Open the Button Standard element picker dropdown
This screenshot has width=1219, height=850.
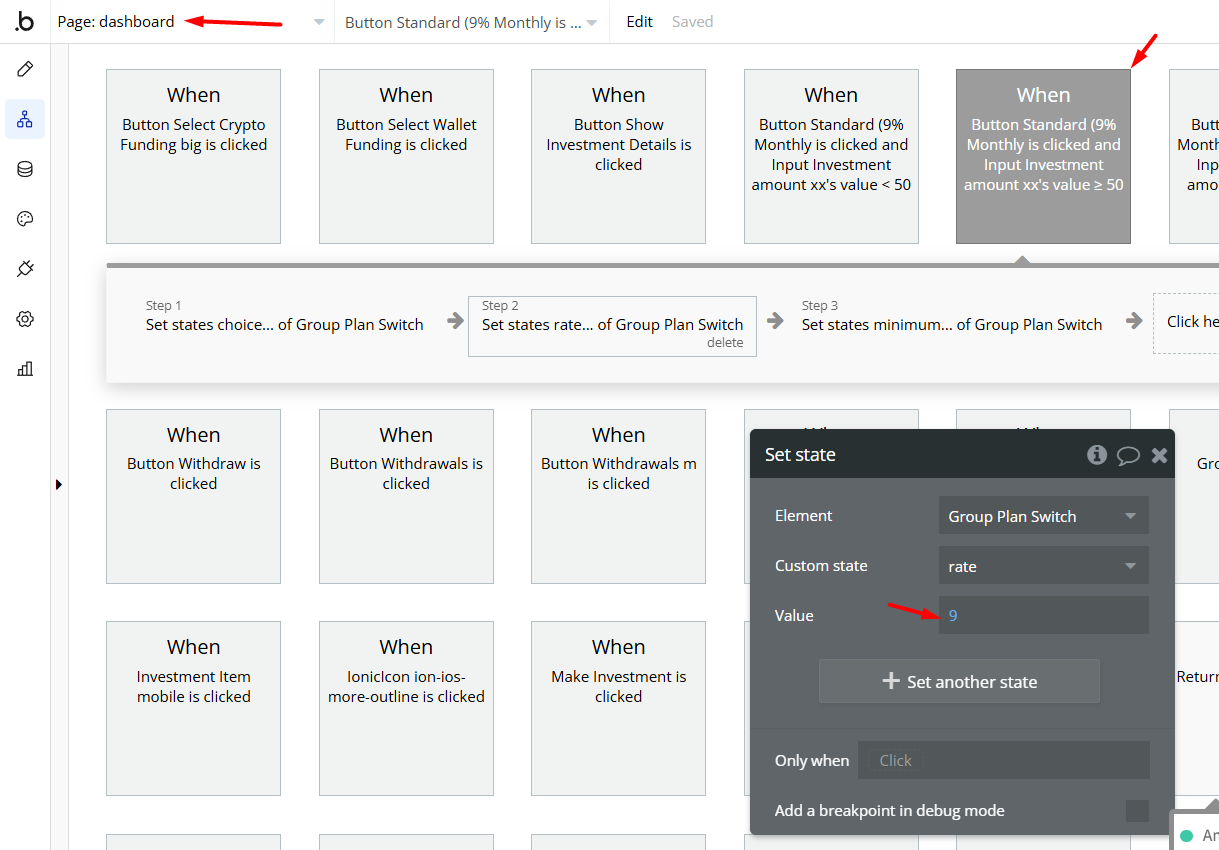click(x=471, y=22)
